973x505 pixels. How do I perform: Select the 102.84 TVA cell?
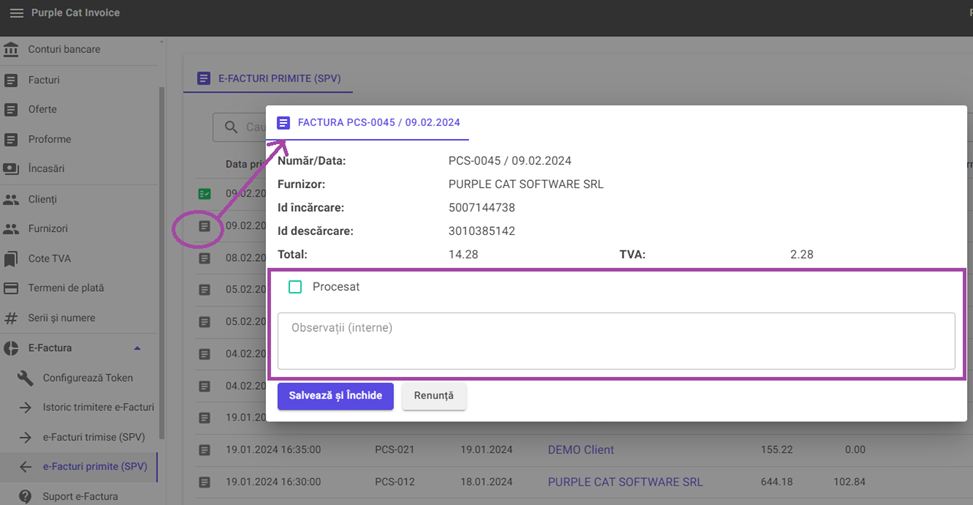[x=850, y=482]
